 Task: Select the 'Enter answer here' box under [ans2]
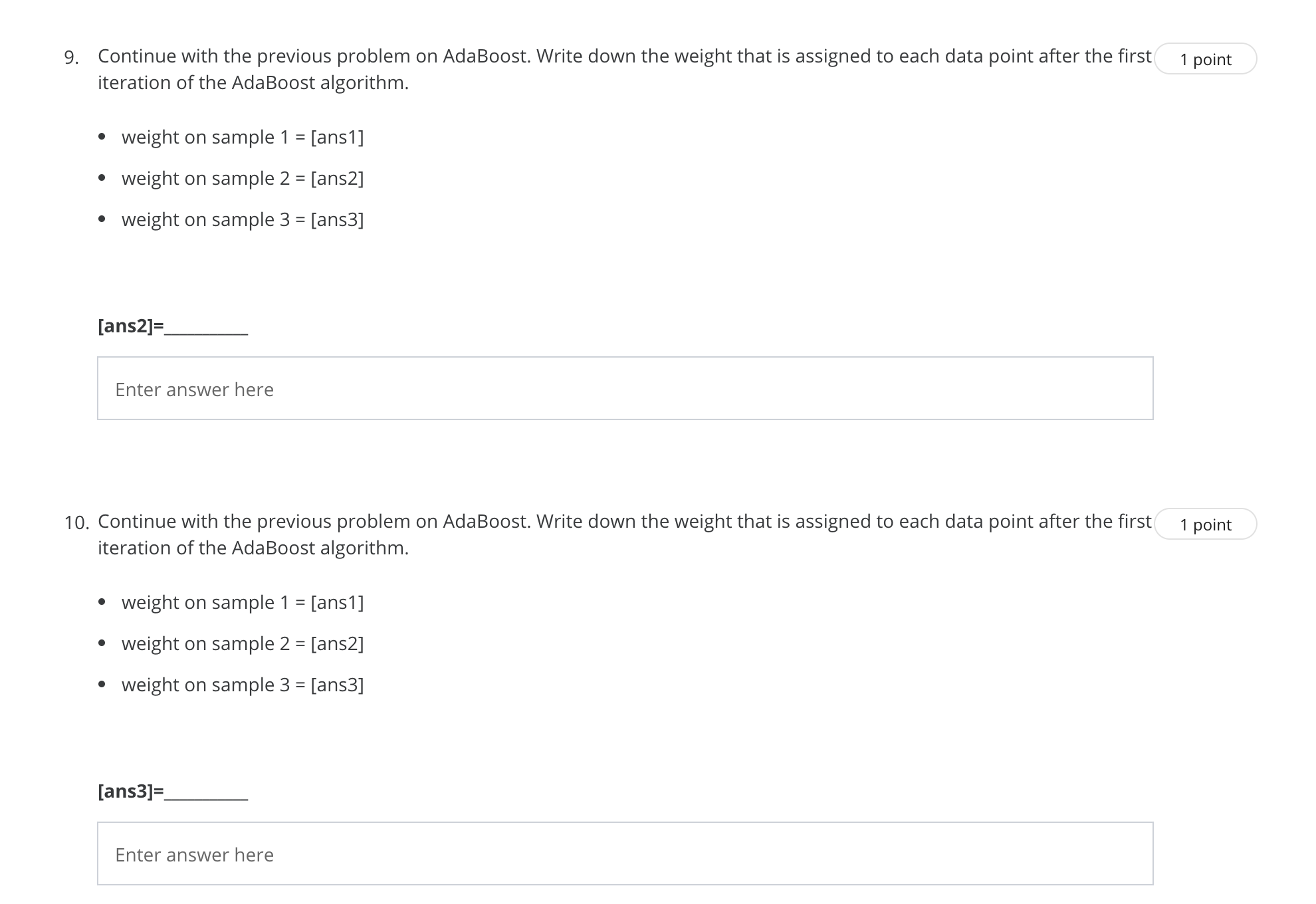point(625,388)
